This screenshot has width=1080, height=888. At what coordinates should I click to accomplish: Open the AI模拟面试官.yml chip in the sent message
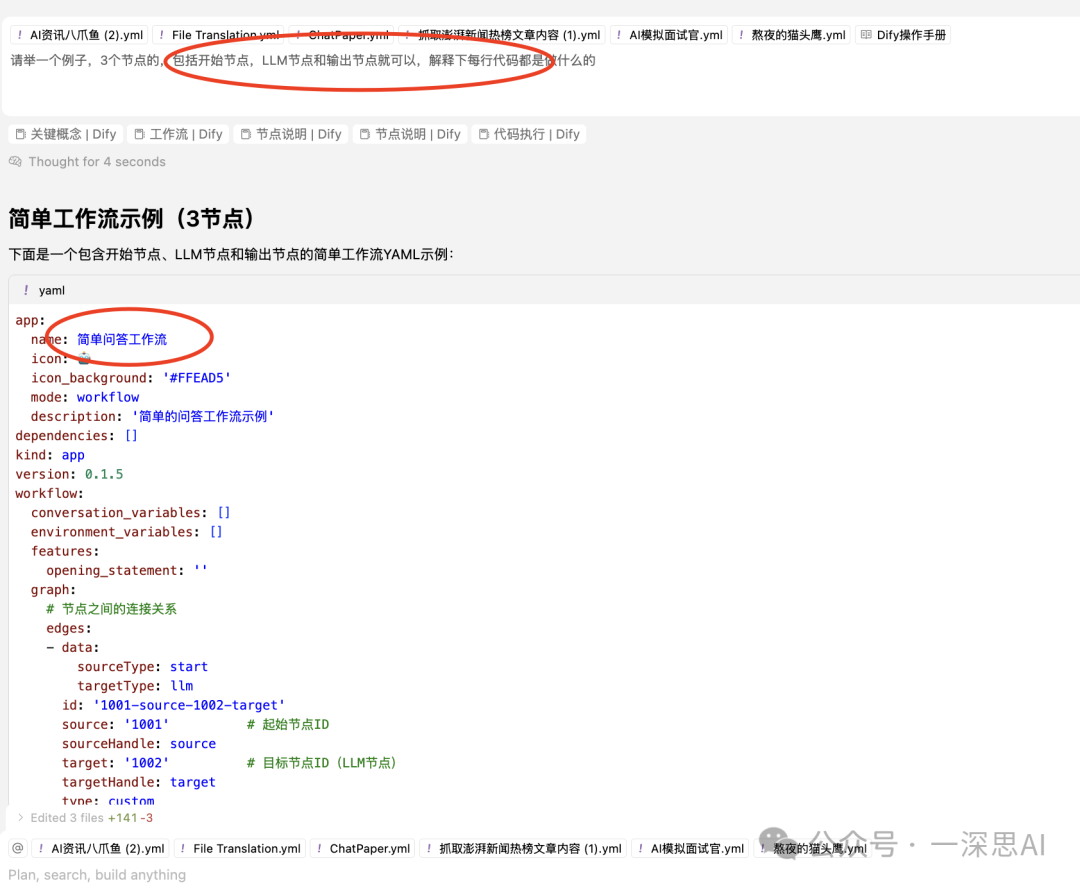(669, 35)
